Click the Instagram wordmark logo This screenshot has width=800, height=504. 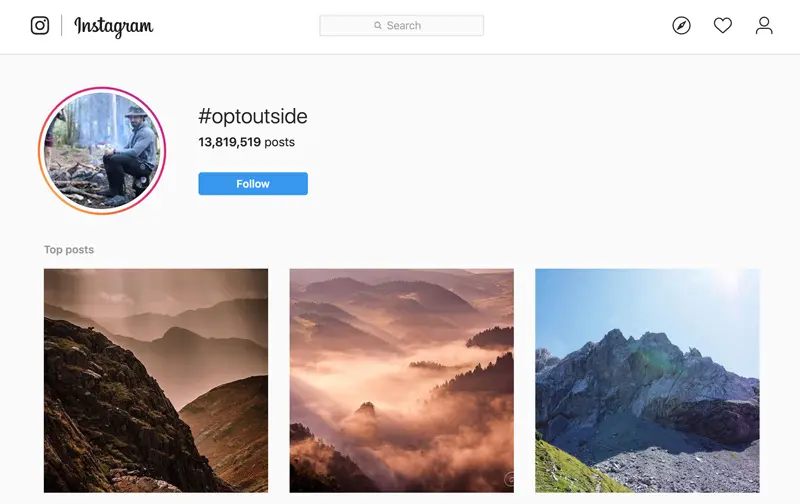tap(113, 27)
